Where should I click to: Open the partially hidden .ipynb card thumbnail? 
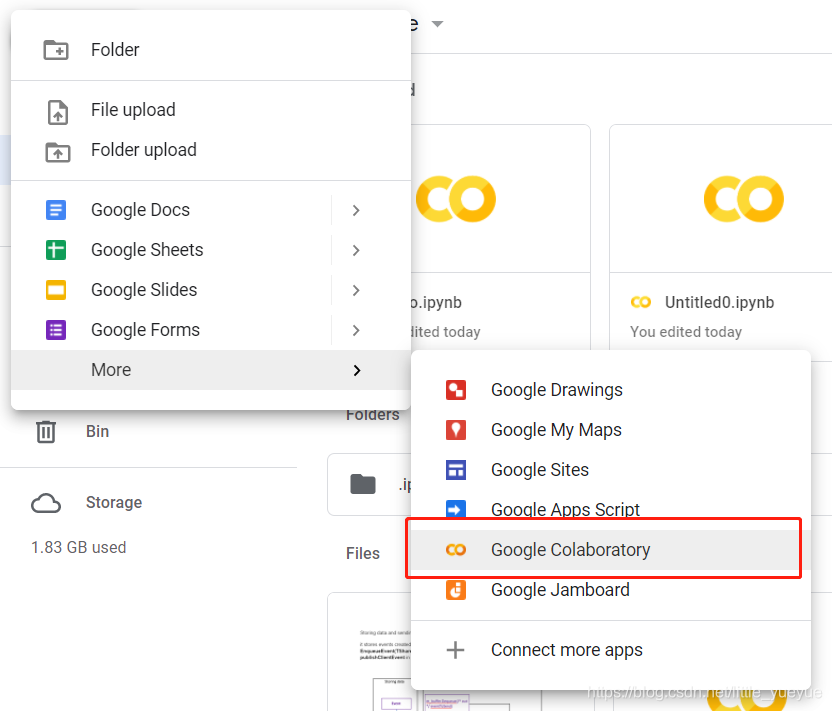(500, 199)
